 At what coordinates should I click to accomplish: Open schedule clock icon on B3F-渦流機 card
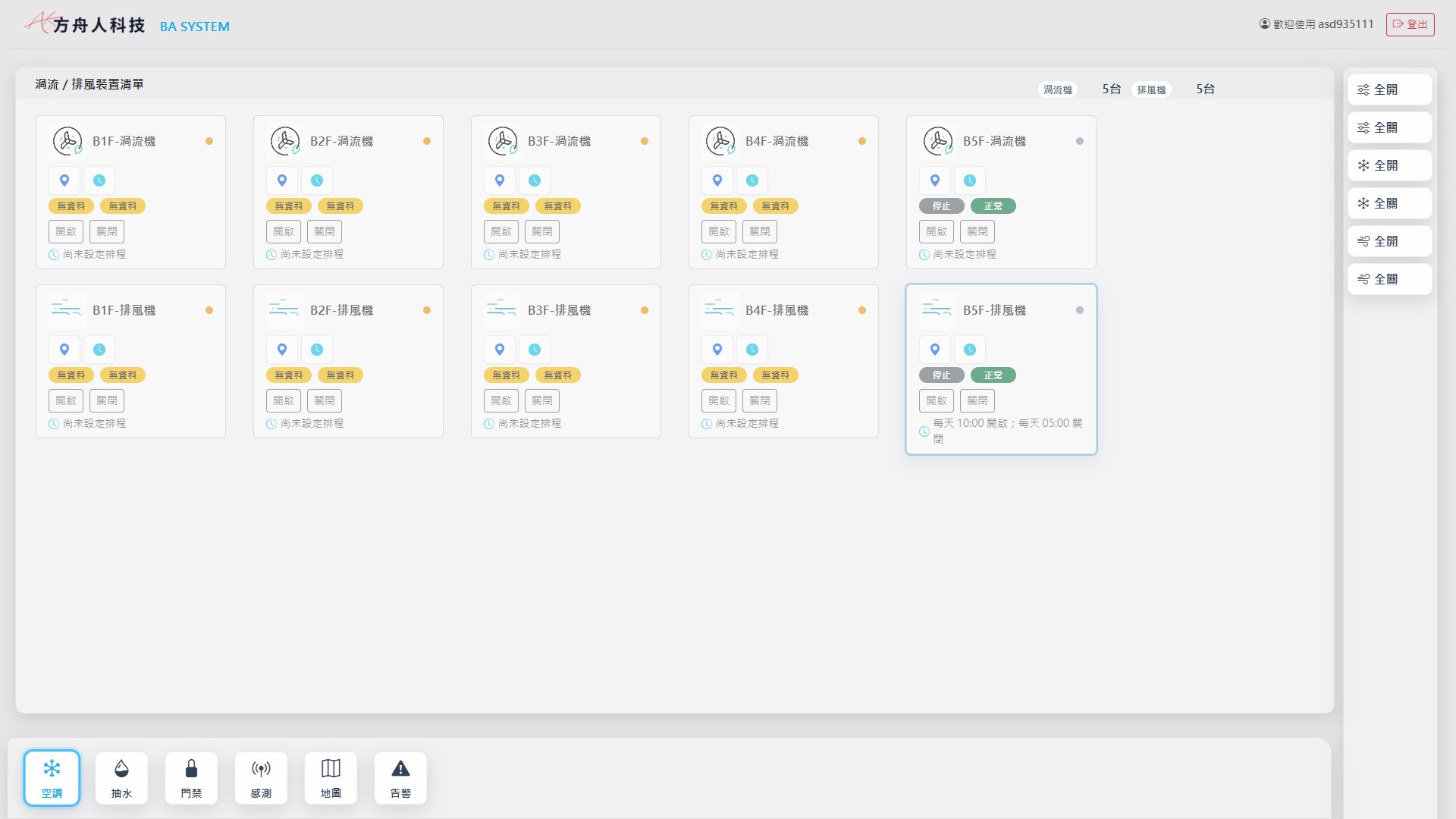535,180
